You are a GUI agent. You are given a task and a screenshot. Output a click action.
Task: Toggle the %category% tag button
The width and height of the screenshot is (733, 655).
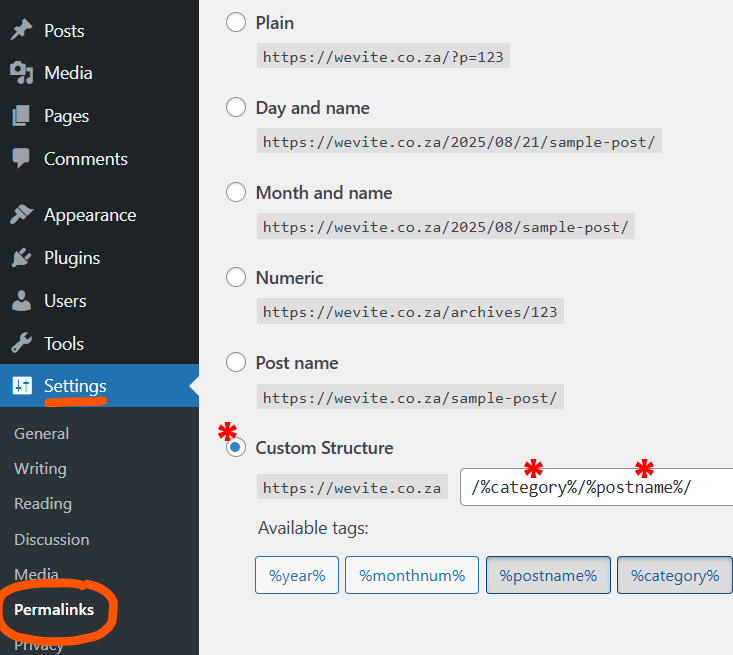click(x=675, y=575)
